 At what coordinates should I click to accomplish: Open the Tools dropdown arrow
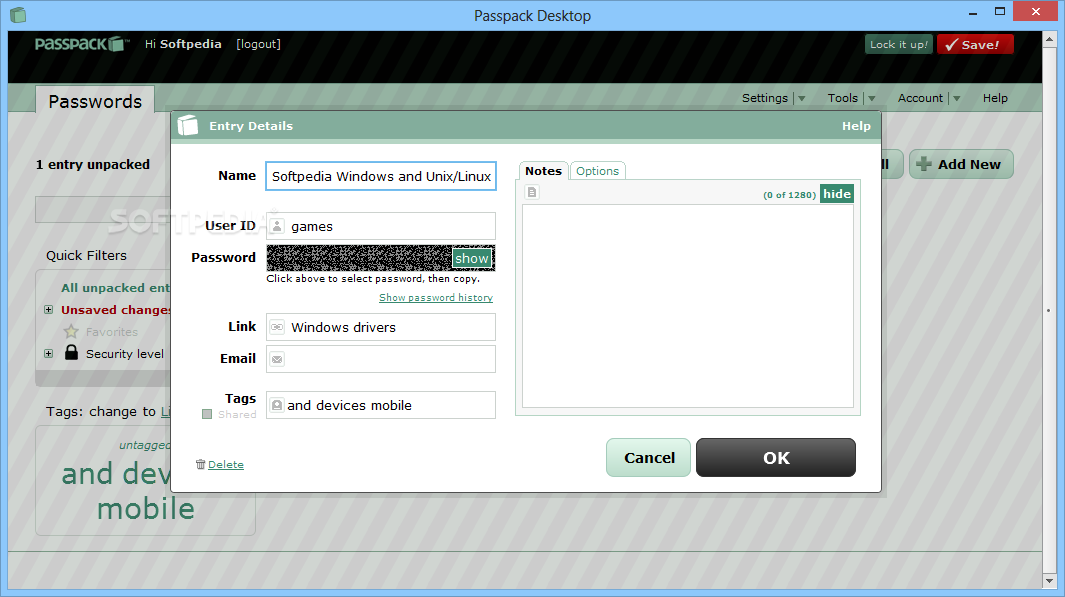tap(871, 98)
